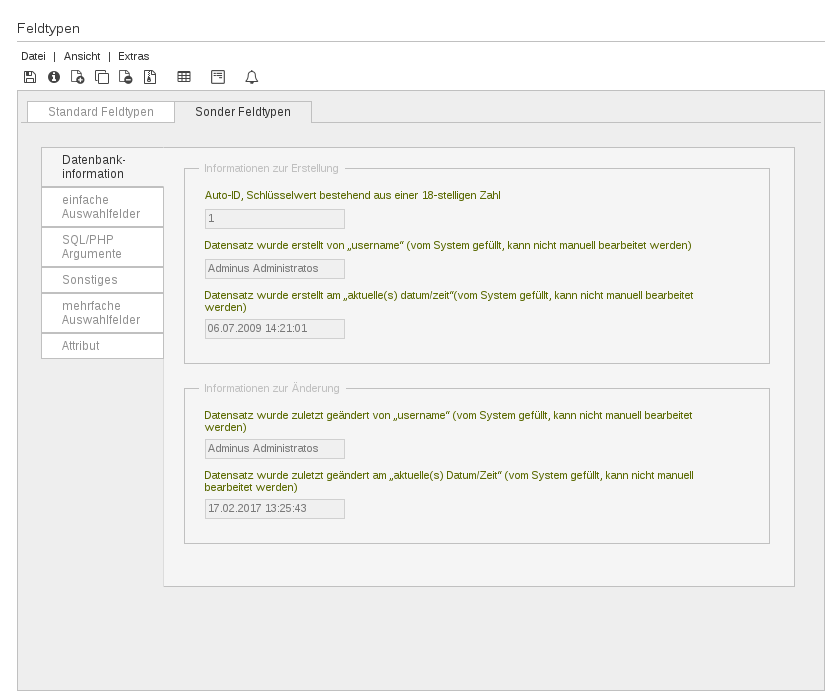Open mehrfache Auswahlfelder side tab
834x699 pixels.
102,313
